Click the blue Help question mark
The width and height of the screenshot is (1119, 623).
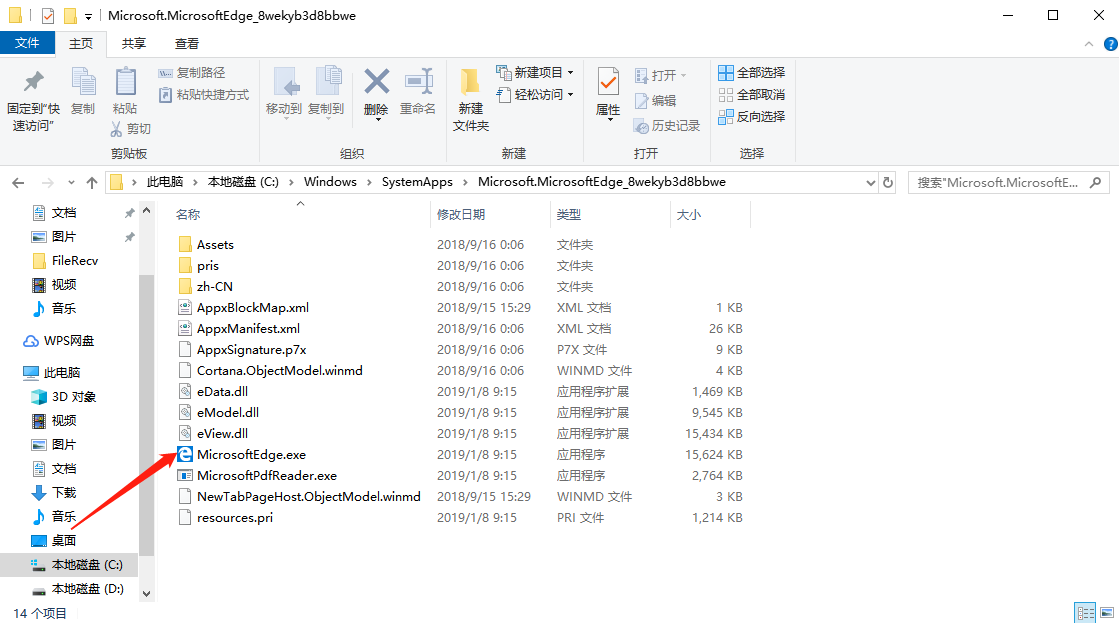pyautogui.click(x=1110, y=43)
